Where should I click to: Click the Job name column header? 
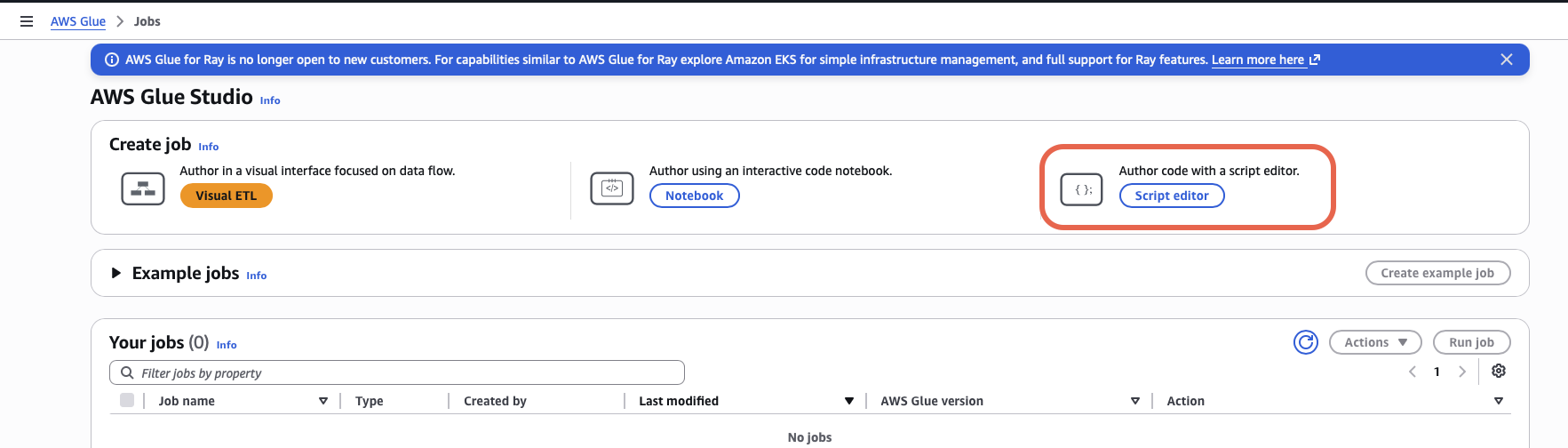coord(187,401)
